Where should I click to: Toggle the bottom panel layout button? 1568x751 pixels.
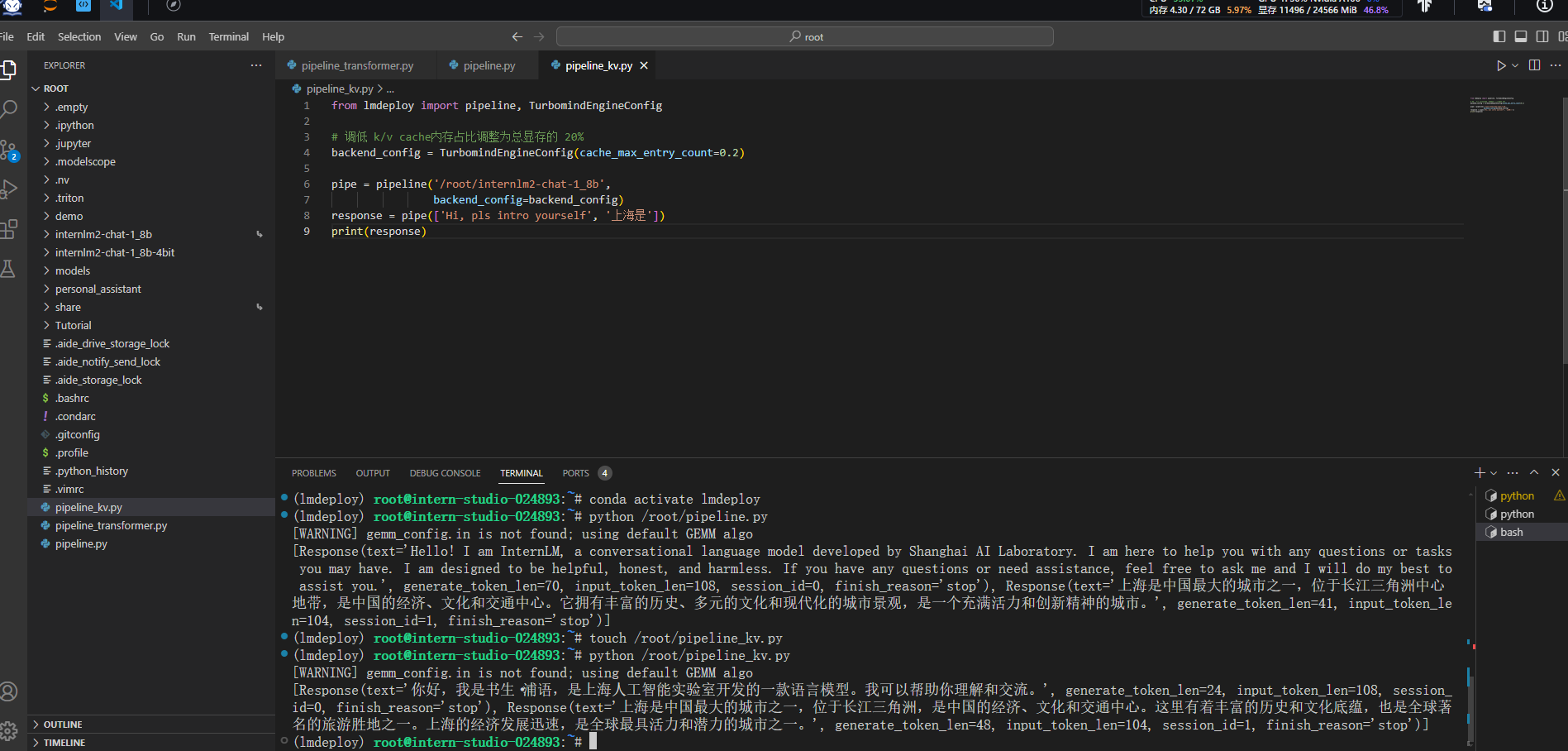[x=1521, y=36]
